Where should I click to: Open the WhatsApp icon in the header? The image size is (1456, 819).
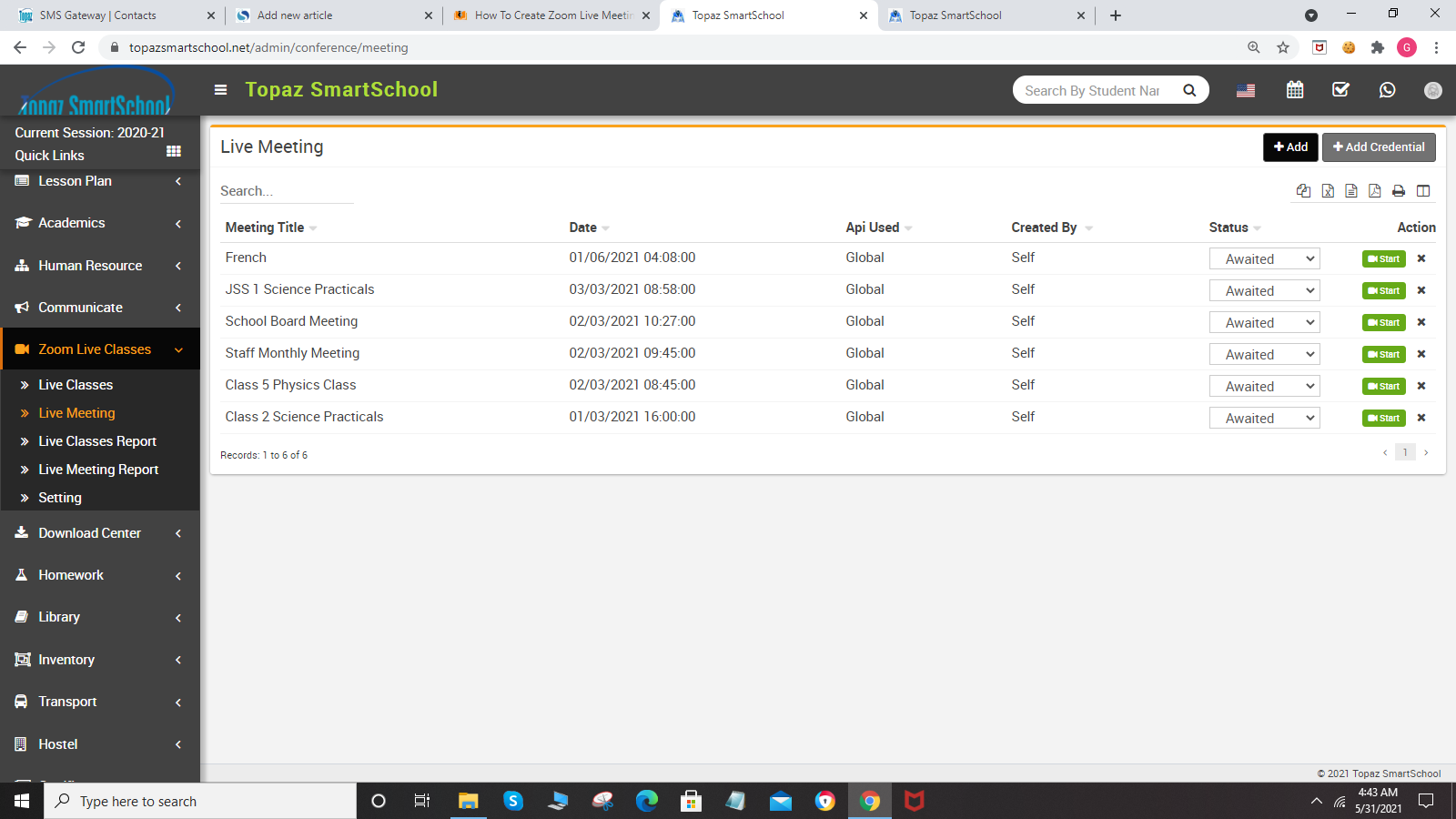pos(1387,90)
